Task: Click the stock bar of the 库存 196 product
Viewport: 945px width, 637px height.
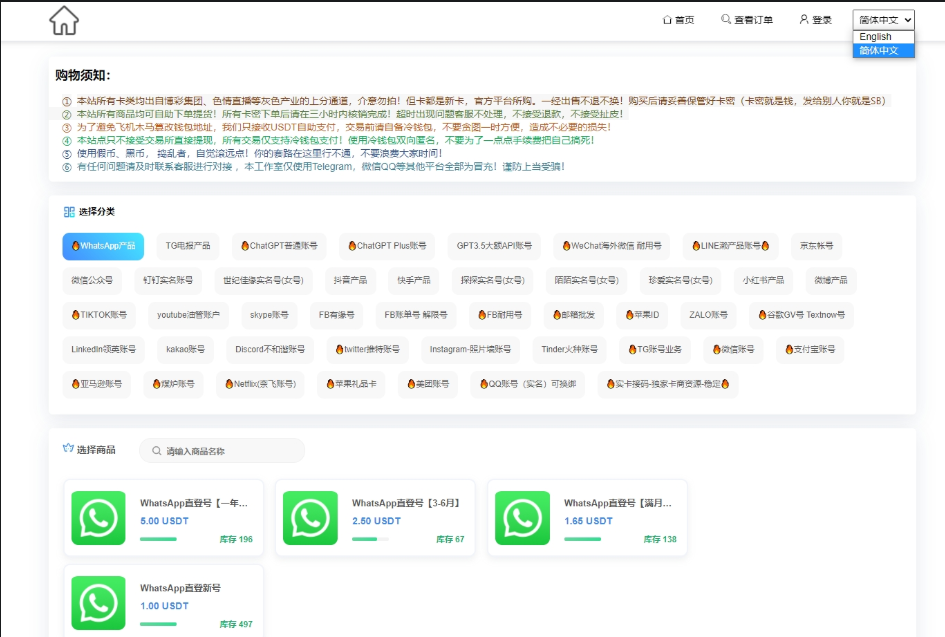Action: (x=159, y=539)
